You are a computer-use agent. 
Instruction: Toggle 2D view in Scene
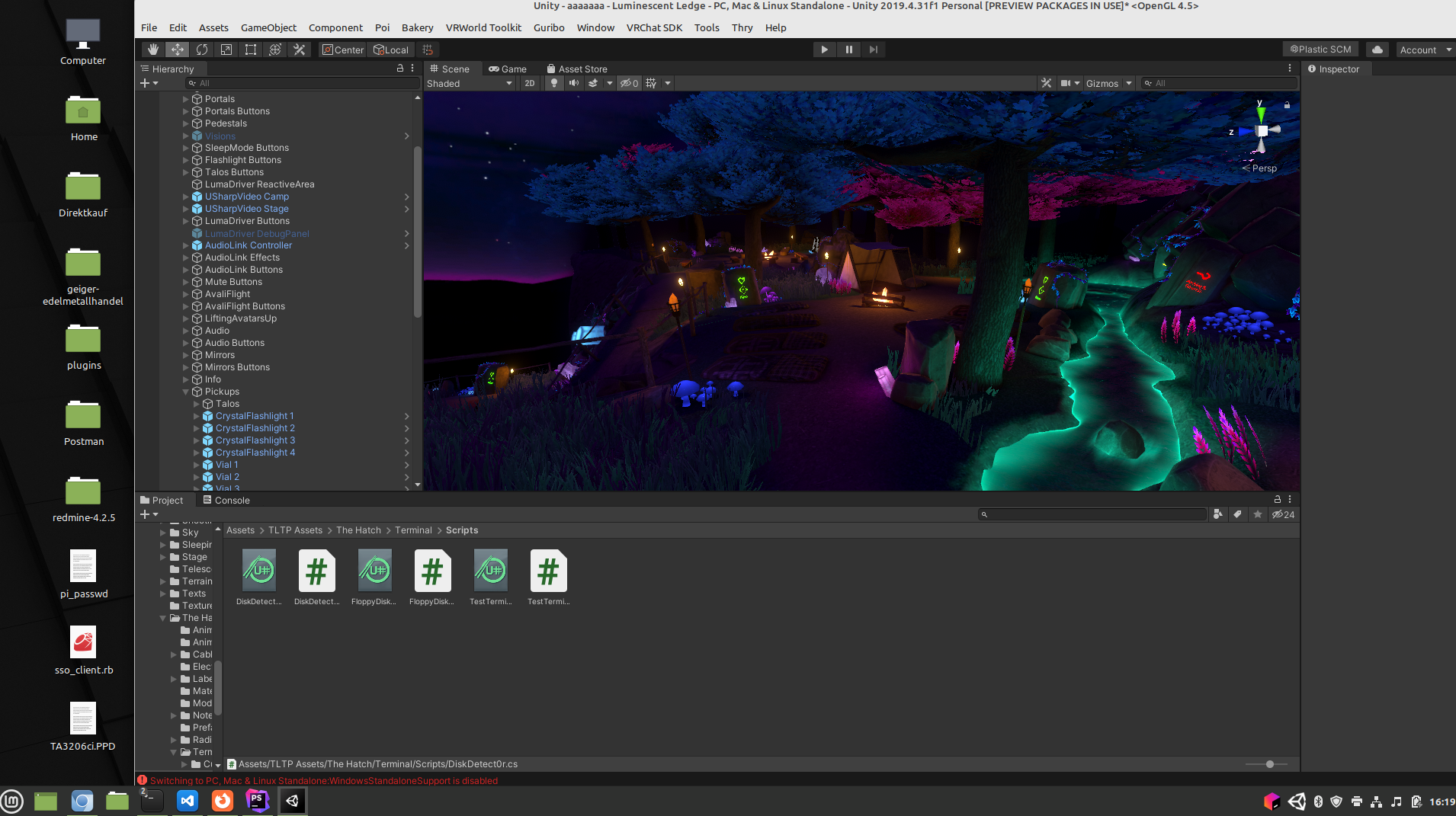[x=530, y=83]
